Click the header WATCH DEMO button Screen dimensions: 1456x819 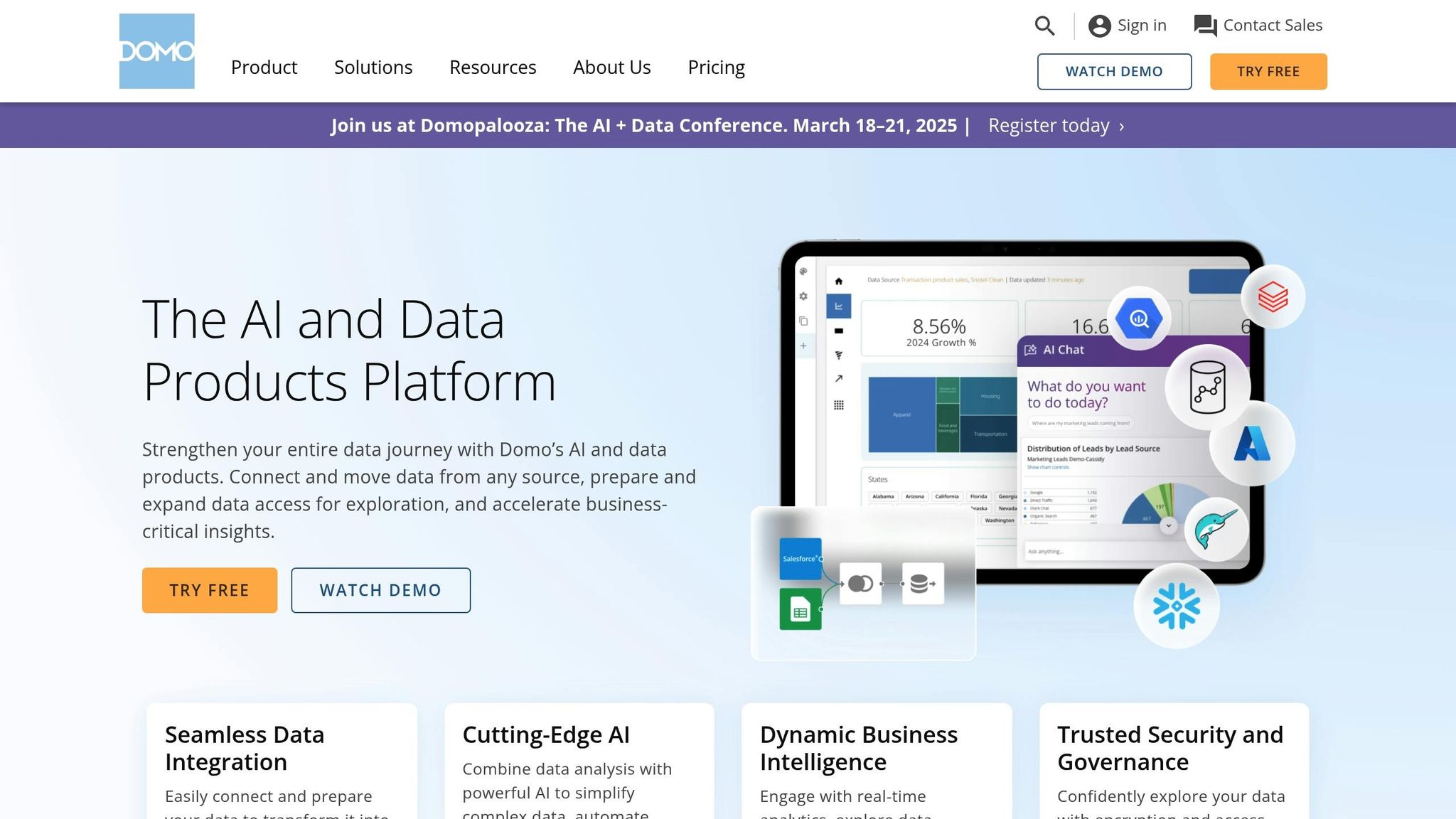coord(1114,72)
